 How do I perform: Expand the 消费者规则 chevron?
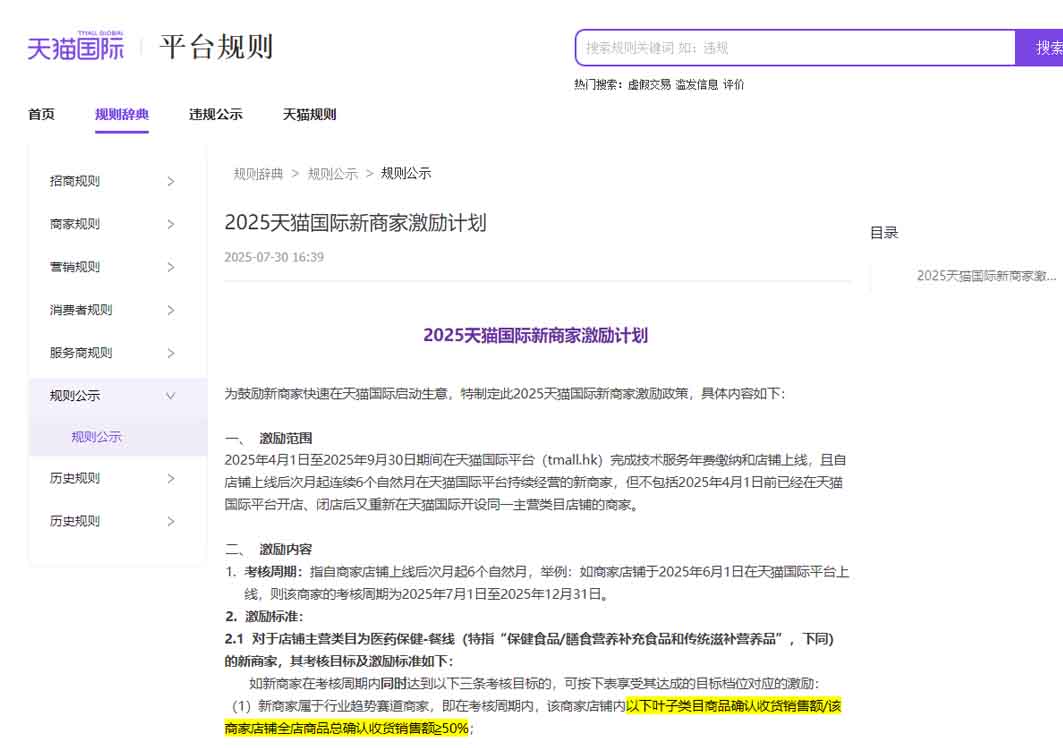[171, 311]
